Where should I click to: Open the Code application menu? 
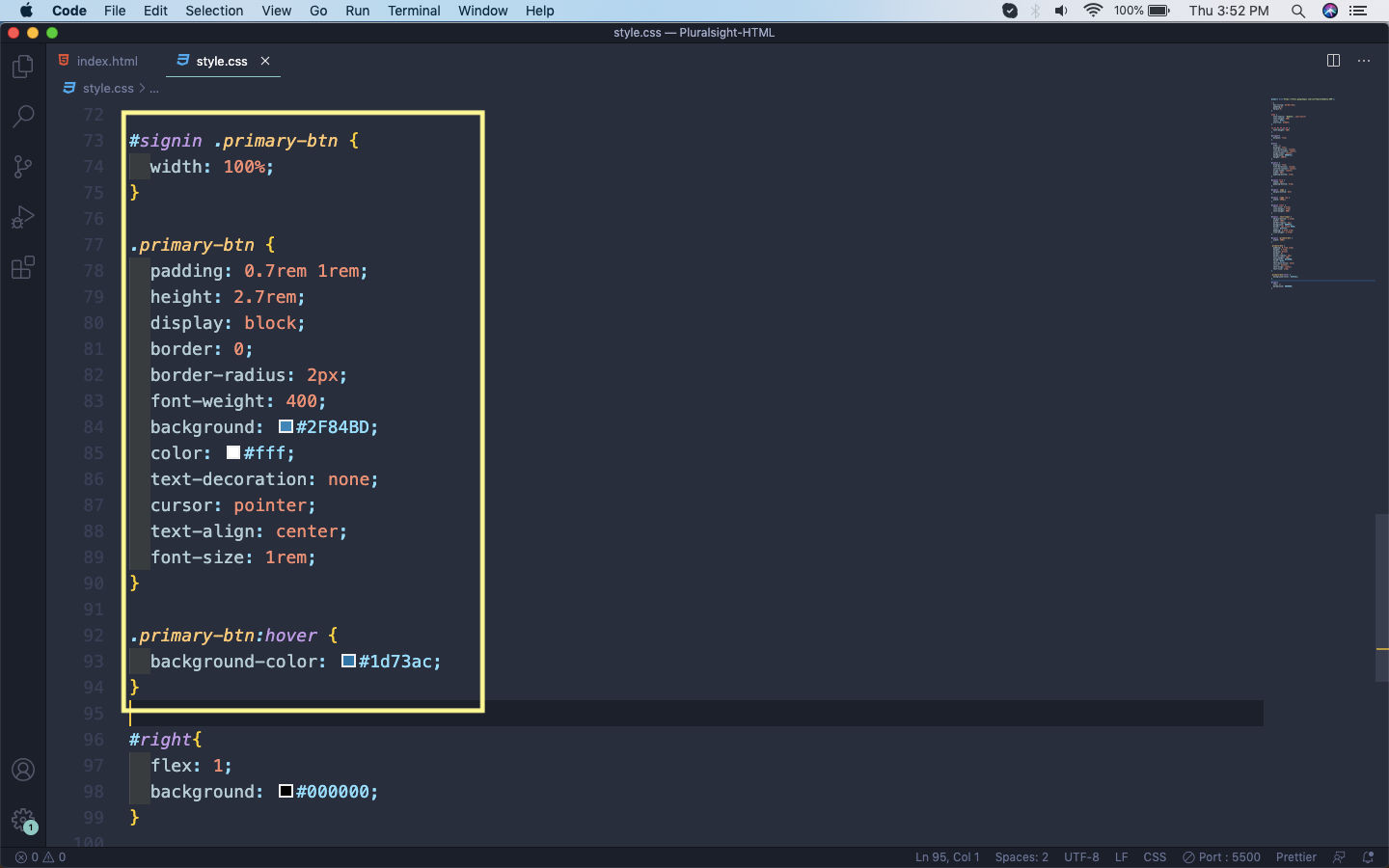[69, 11]
